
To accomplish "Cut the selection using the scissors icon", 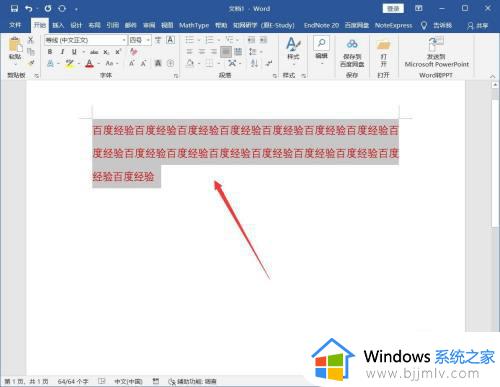I will [31, 40].
